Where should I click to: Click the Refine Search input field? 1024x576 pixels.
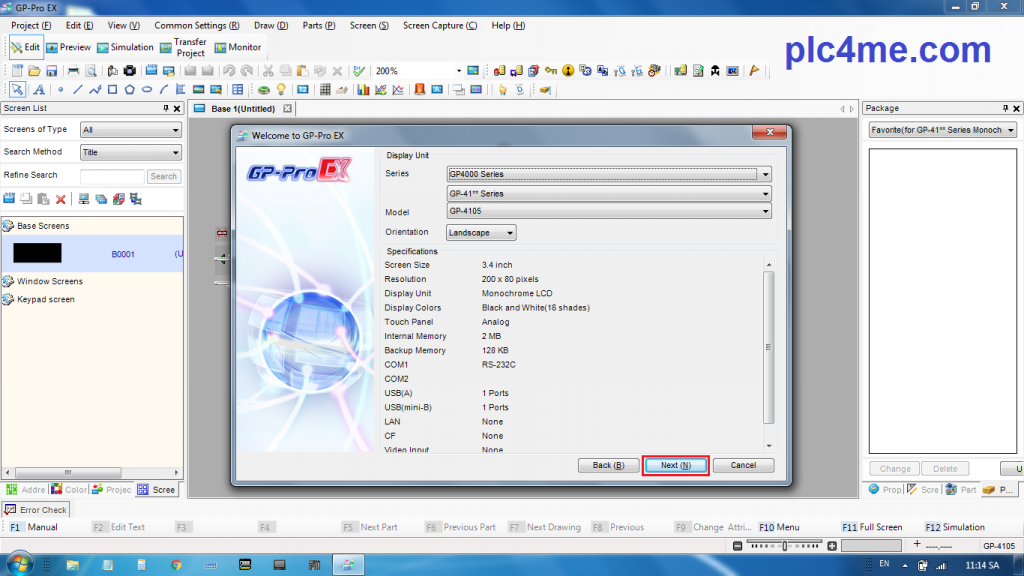click(112, 176)
